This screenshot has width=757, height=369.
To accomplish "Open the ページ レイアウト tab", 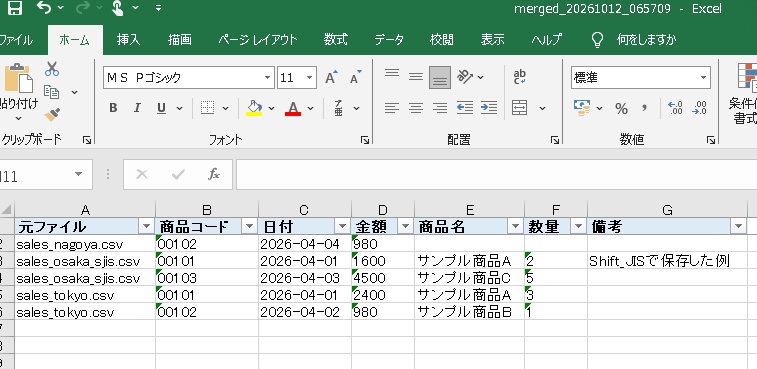I will [257, 40].
